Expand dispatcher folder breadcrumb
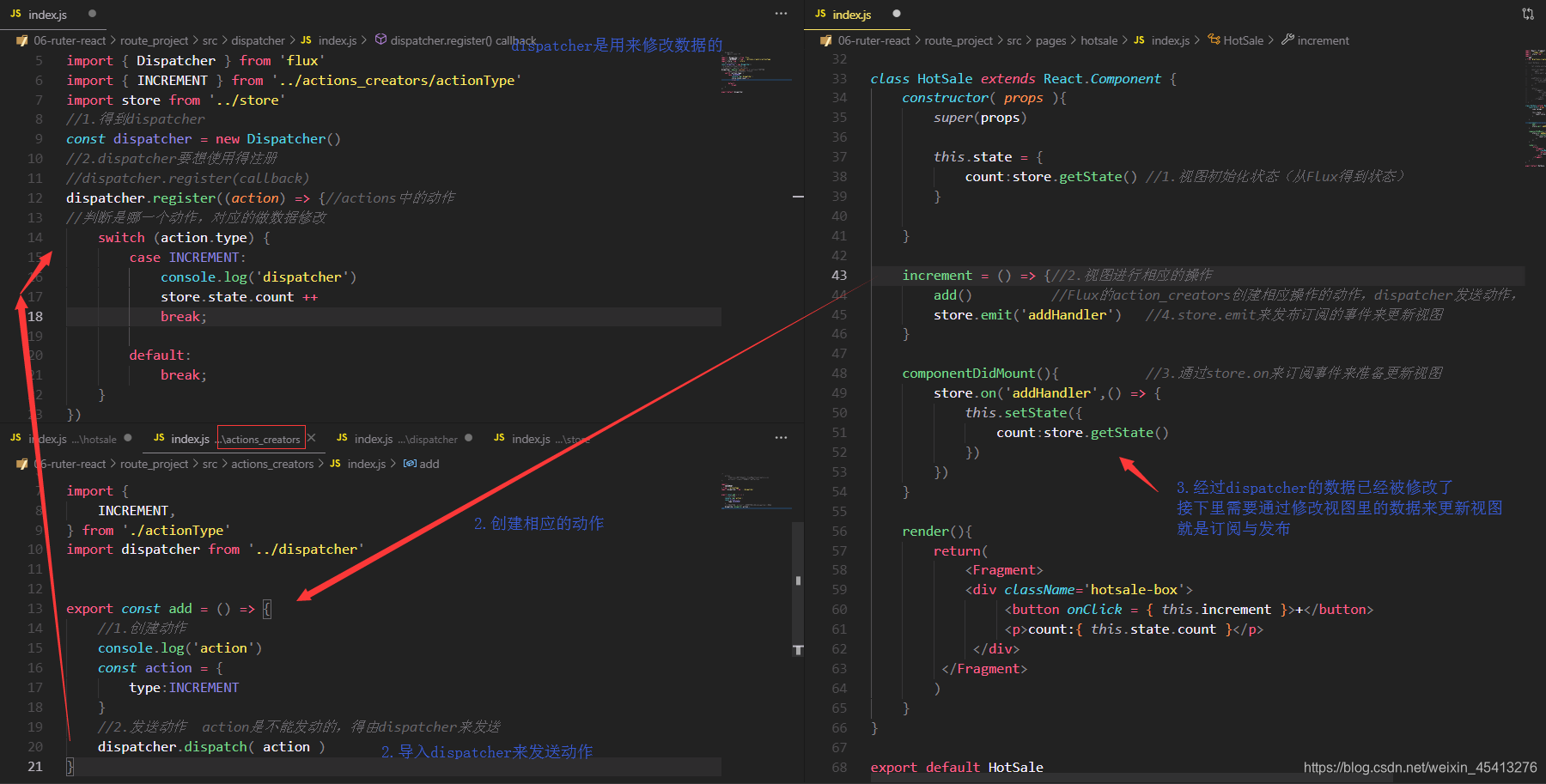The width and height of the screenshot is (1546, 784). click(258, 40)
